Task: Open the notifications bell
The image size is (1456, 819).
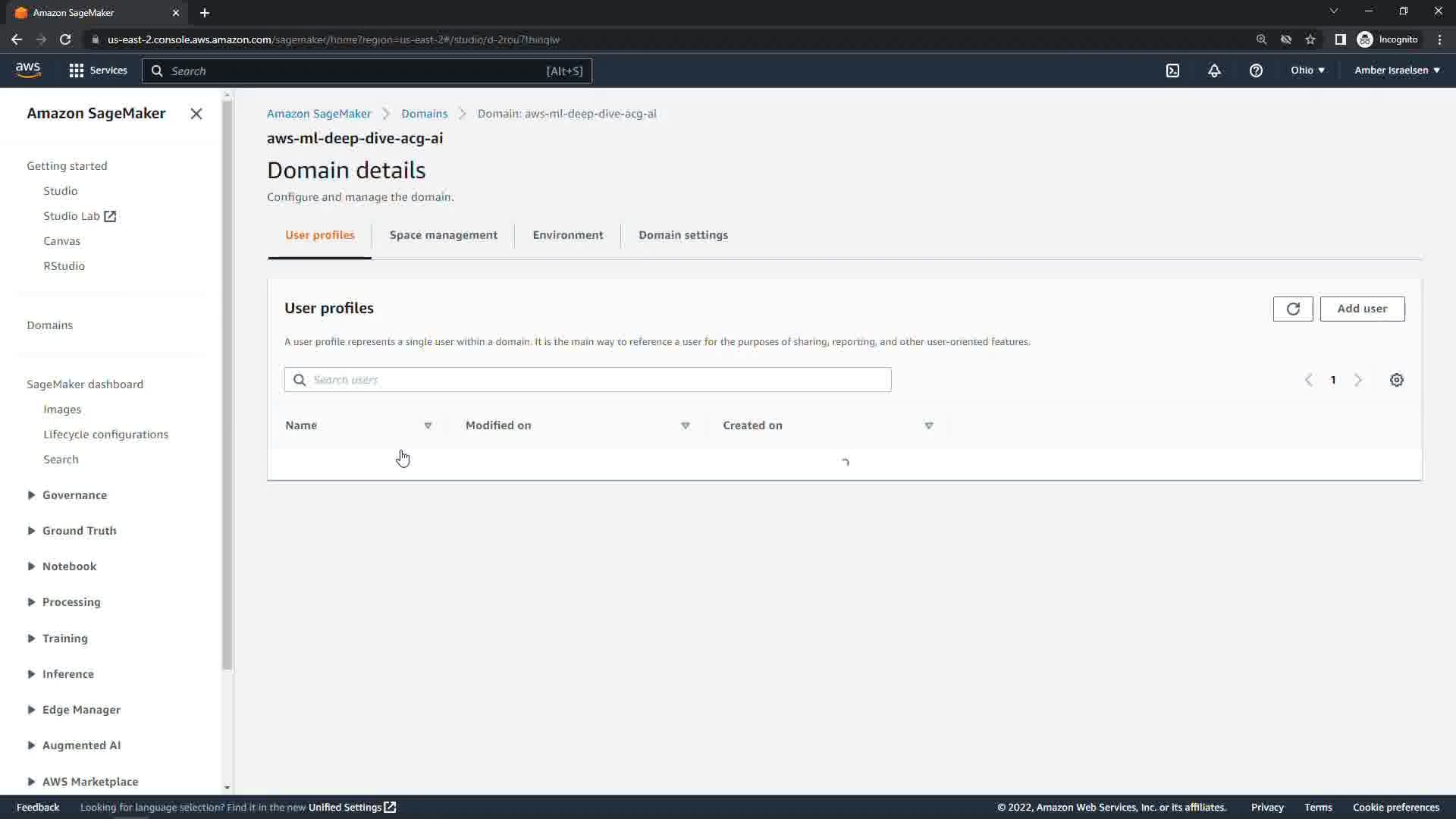Action: [1214, 71]
